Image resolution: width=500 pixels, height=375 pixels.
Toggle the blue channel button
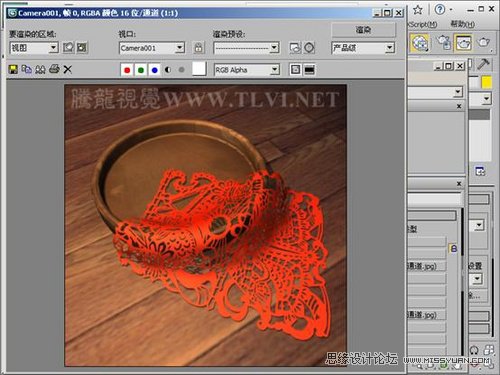coord(154,70)
